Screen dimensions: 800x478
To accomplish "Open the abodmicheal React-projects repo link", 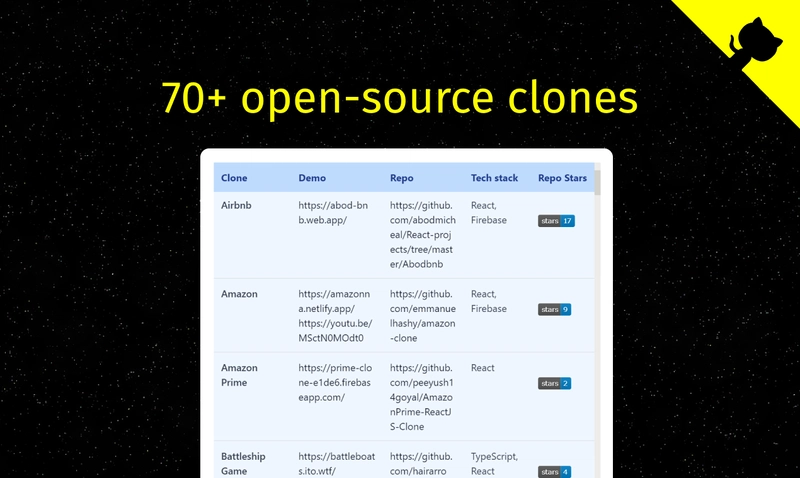I will (421, 235).
